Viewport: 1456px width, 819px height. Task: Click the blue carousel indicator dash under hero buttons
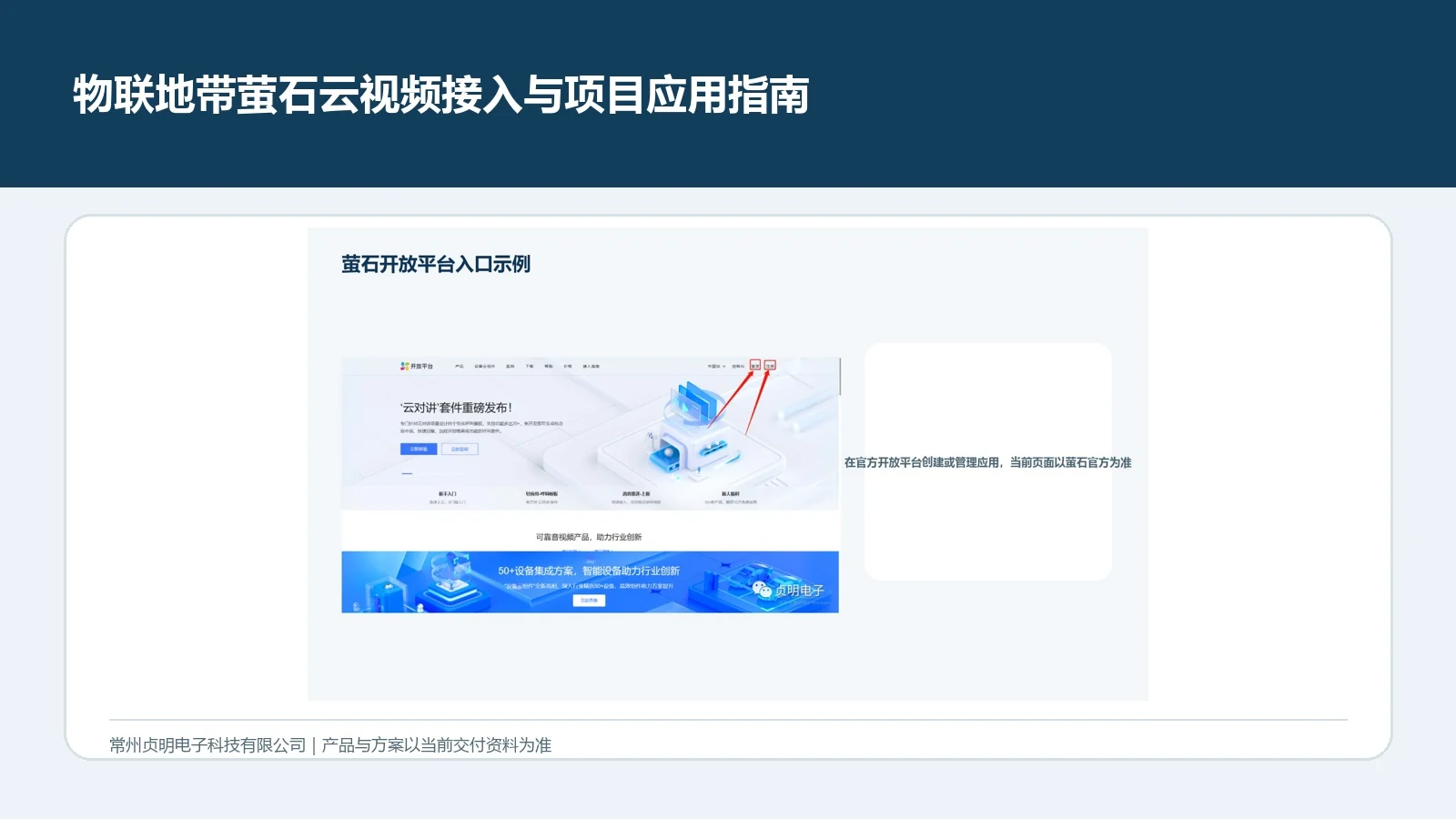click(407, 473)
